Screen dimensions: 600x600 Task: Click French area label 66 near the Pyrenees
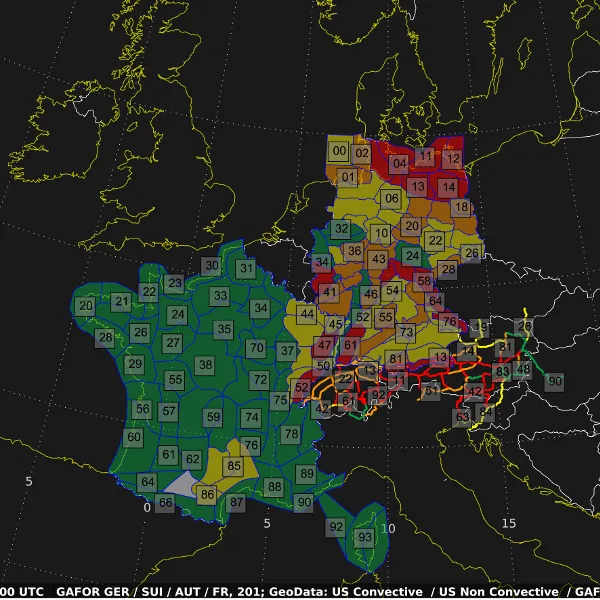tap(165, 503)
